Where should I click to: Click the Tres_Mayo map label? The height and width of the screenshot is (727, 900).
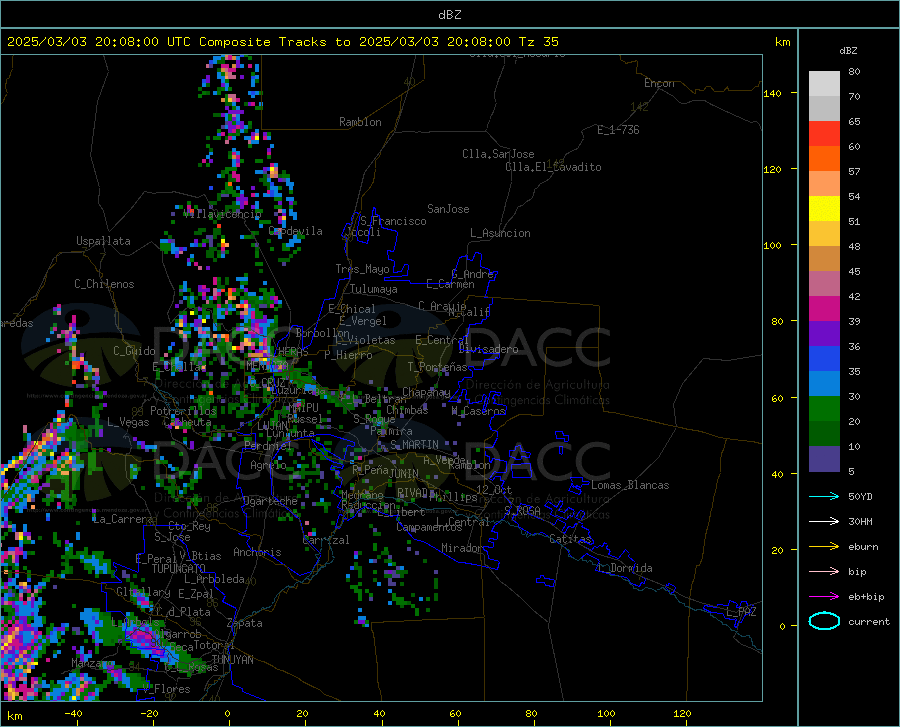click(362, 269)
